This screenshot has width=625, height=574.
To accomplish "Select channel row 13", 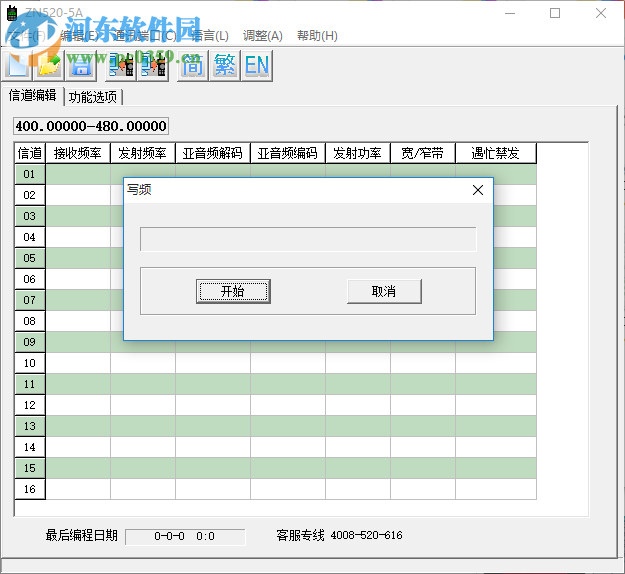I will (x=30, y=426).
